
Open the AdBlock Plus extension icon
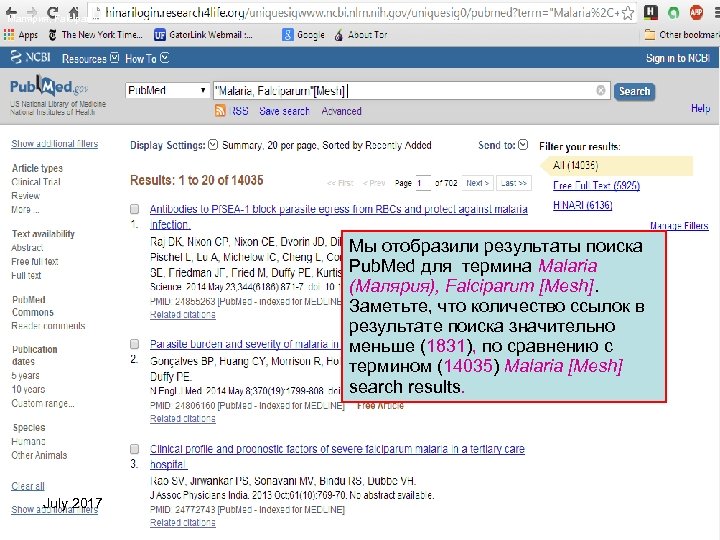coord(696,12)
